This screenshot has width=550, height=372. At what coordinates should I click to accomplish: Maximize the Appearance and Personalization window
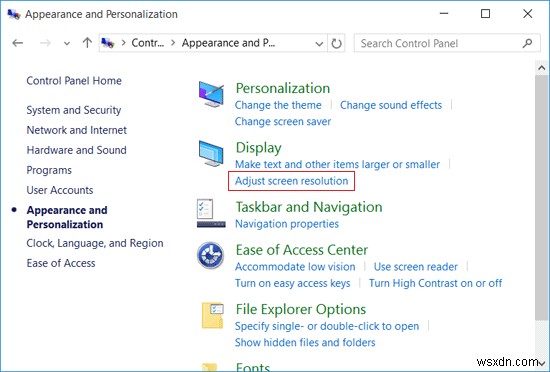485,14
